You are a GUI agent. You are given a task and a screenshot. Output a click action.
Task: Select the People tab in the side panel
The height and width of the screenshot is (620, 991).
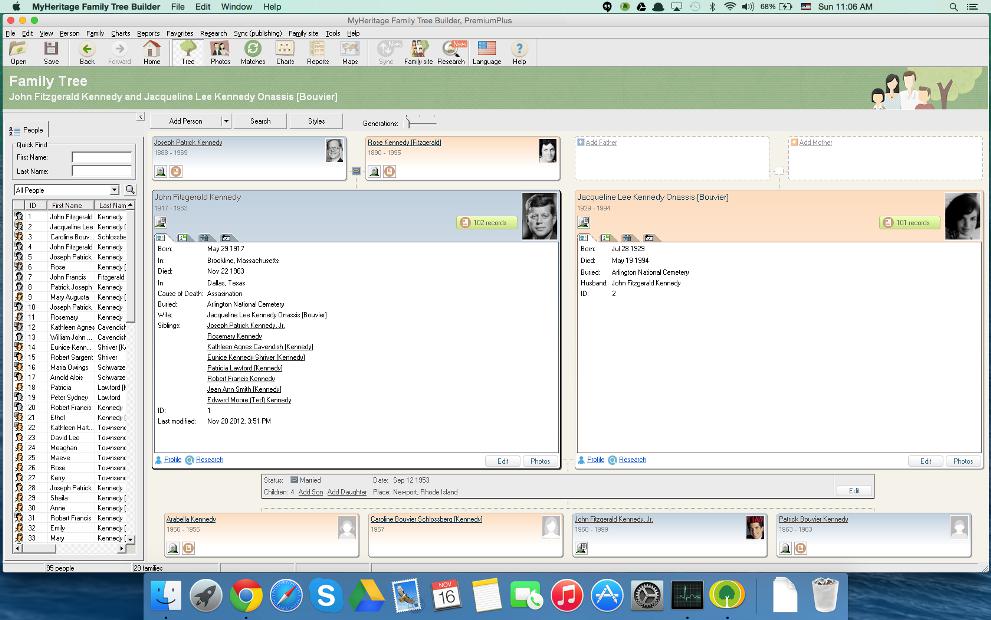[28, 130]
